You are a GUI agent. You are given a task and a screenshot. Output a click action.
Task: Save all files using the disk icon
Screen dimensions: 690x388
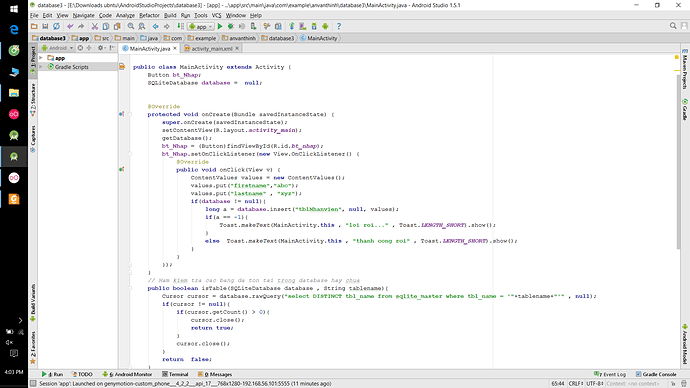(x=45, y=26)
